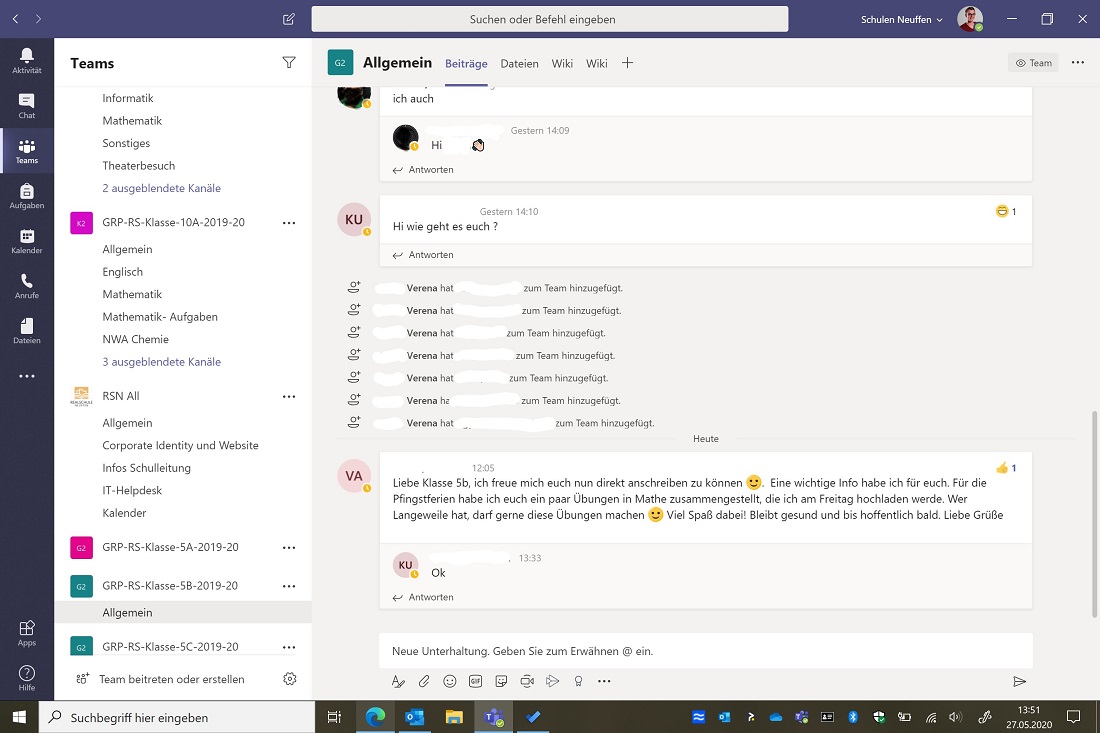This screenshot has height=733, width=1100.
Task: Click the Neue Unterhaltung input field
Action: pos(700,650)
